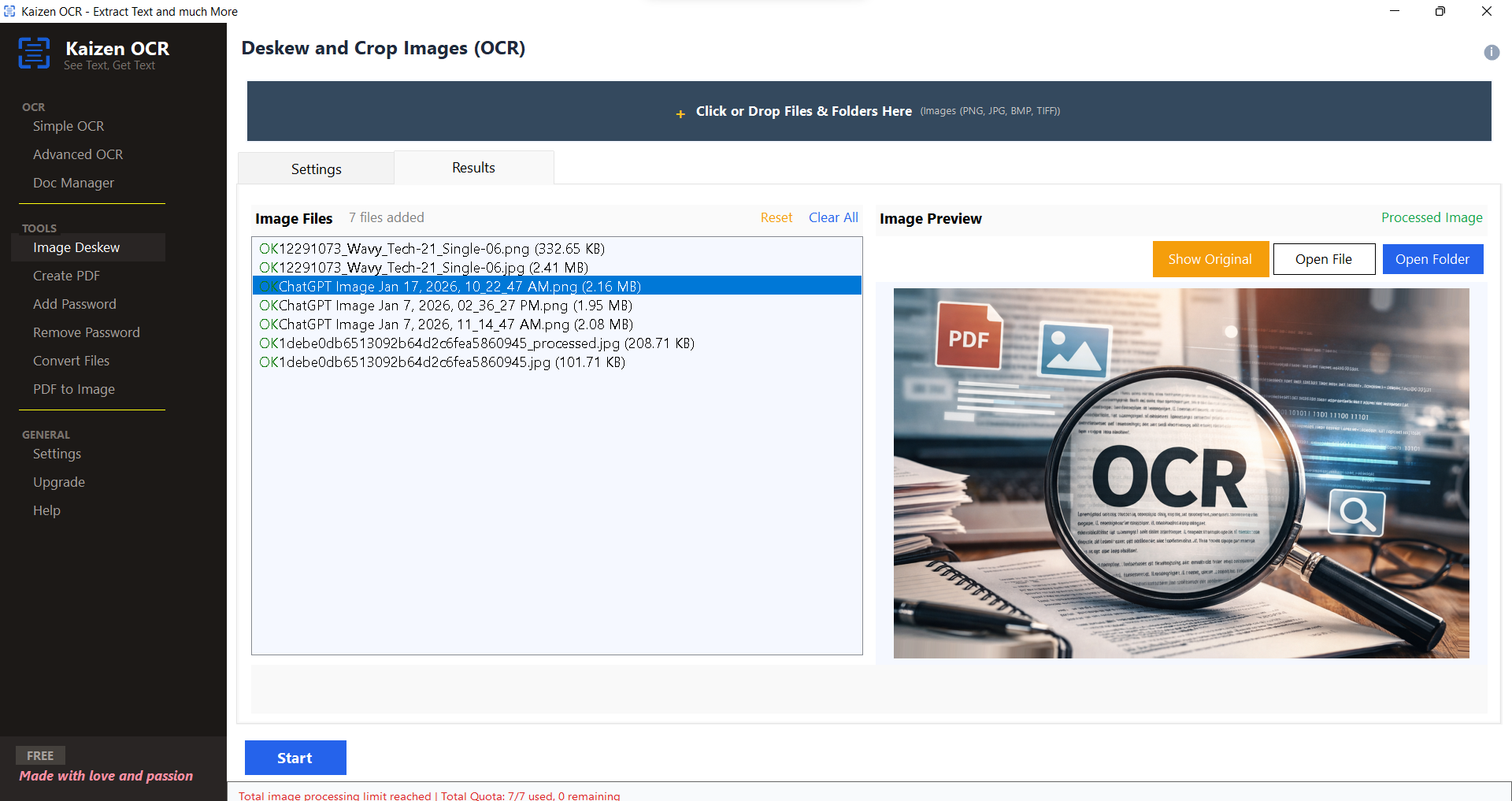
Task: Clear All image files
Action: pos(833,217)
